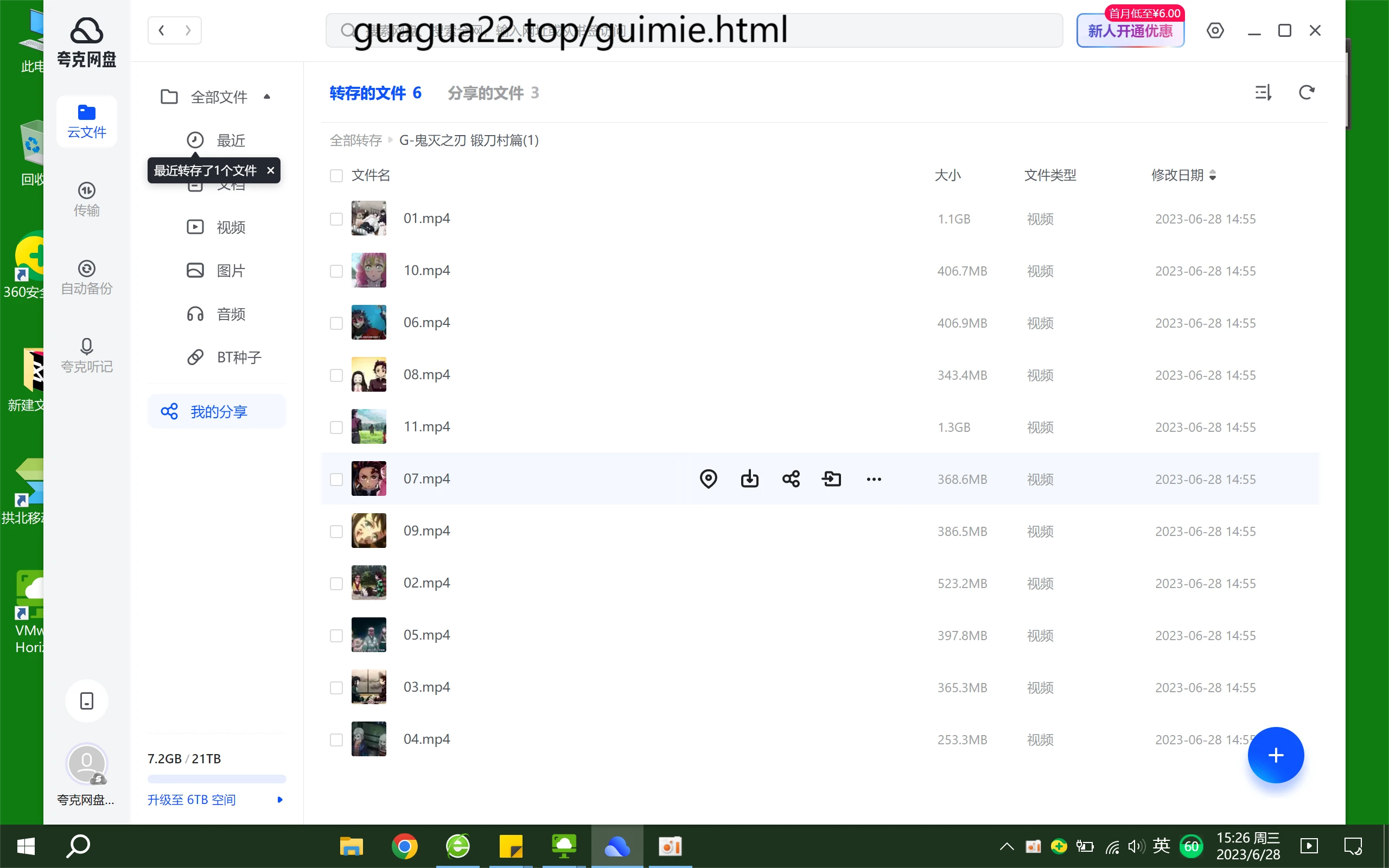Check the box for 01.mp4
The image size is (1389, 868).
click(x=336, y=219)
